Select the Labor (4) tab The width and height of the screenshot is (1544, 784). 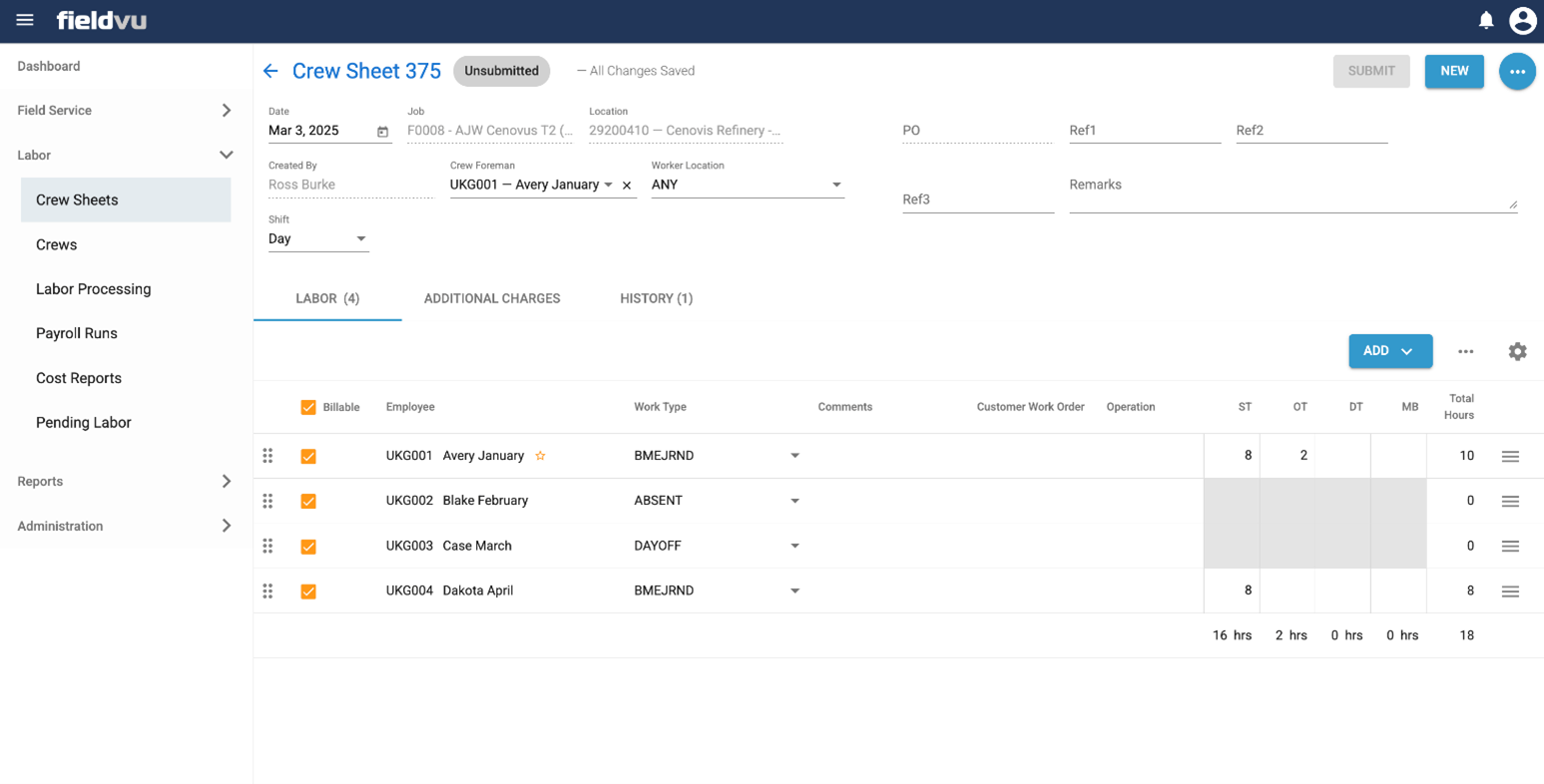[x=327, y=298]
